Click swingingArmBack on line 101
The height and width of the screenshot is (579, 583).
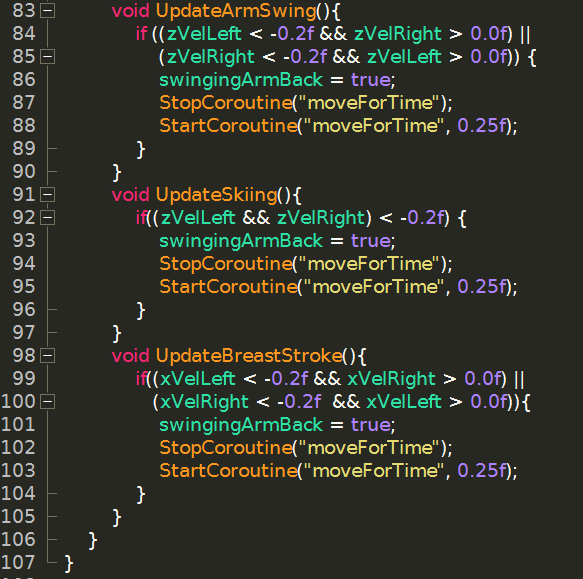241,425
